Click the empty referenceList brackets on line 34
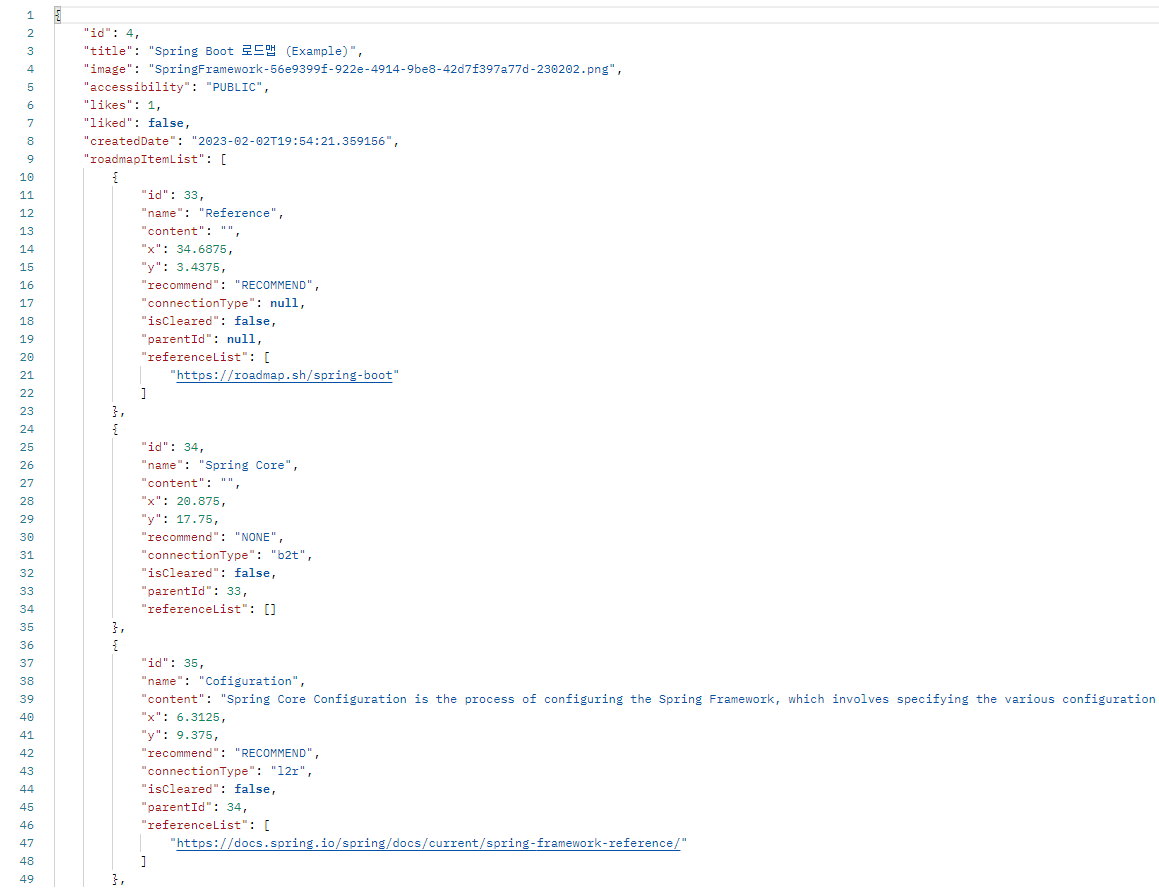Screen dimensions: 1159x893 [270, 609]
